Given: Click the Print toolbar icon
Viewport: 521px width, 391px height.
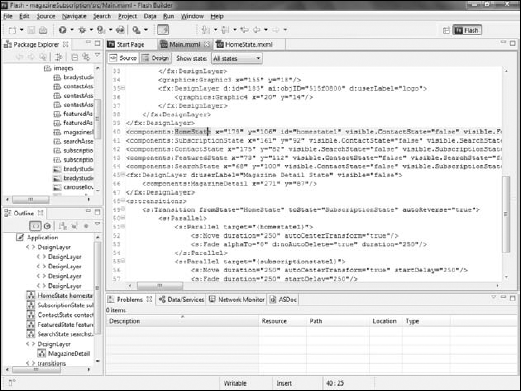Looking at the screenshot, I should coord(43,30).
